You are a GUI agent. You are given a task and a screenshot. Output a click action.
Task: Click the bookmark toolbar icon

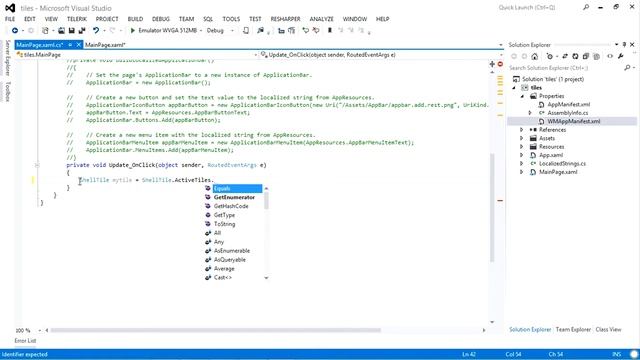click(x=330, y=30)
